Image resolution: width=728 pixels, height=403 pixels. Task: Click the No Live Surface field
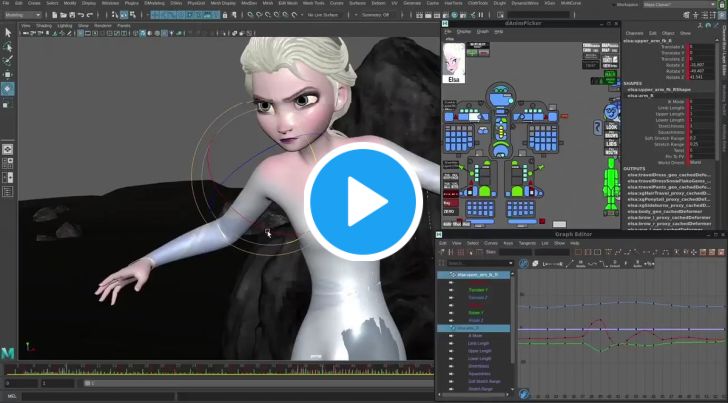(325, 15)
